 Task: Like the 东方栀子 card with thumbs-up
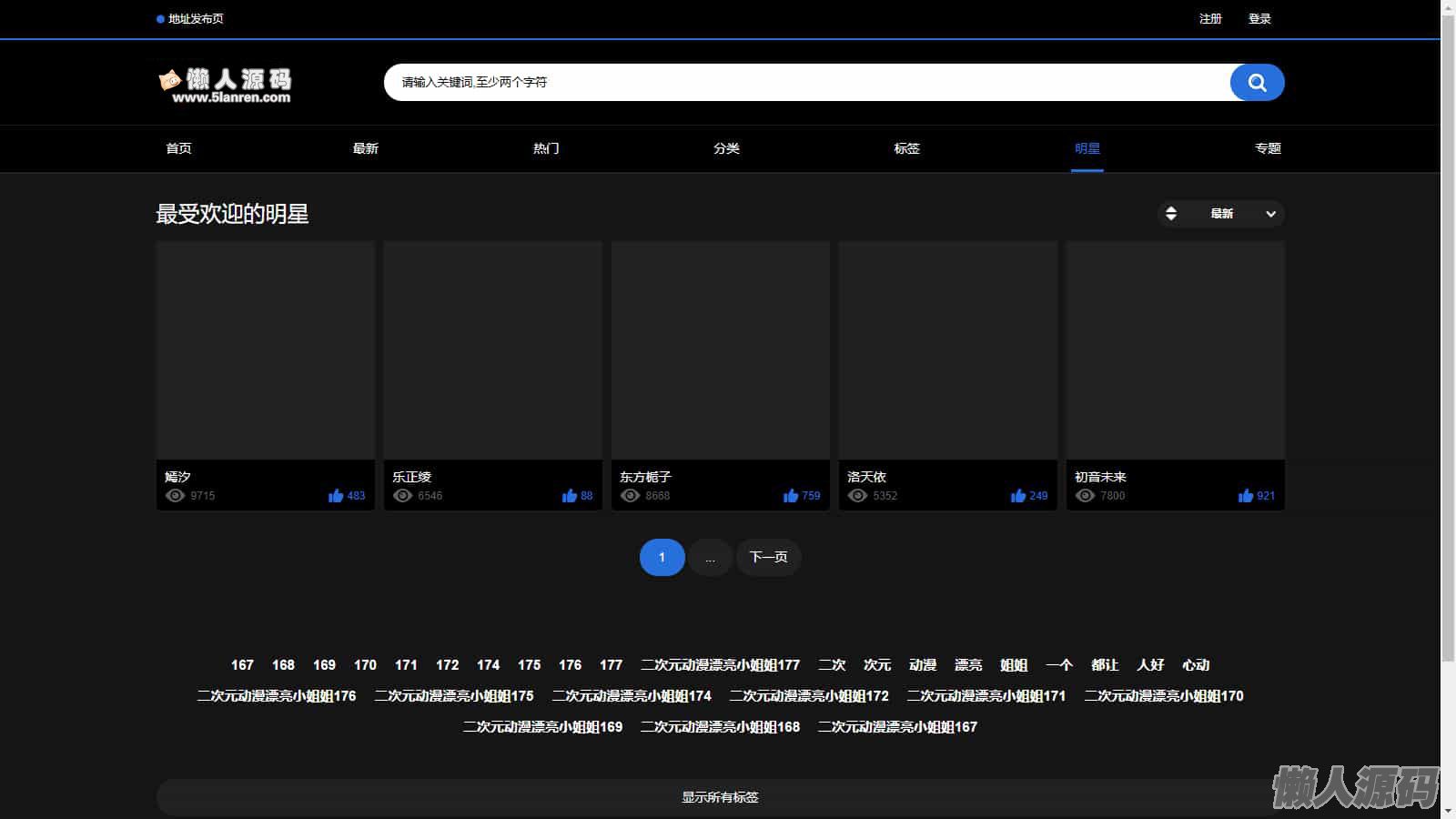pos(790,496)
